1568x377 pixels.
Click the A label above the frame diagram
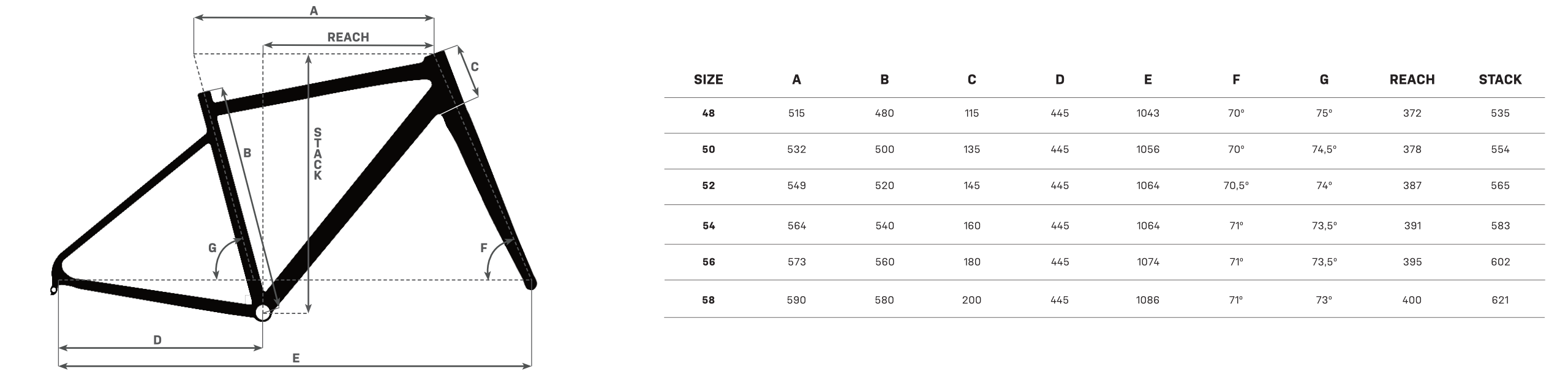click(x=314, y=10)
